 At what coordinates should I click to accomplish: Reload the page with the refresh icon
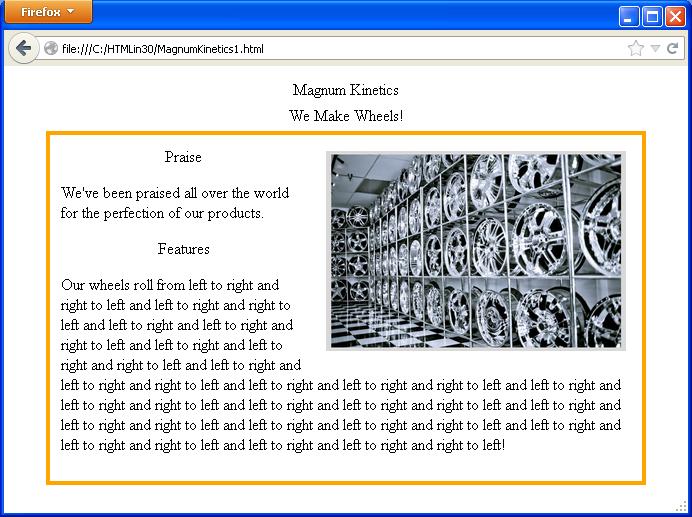pos(672,48)
